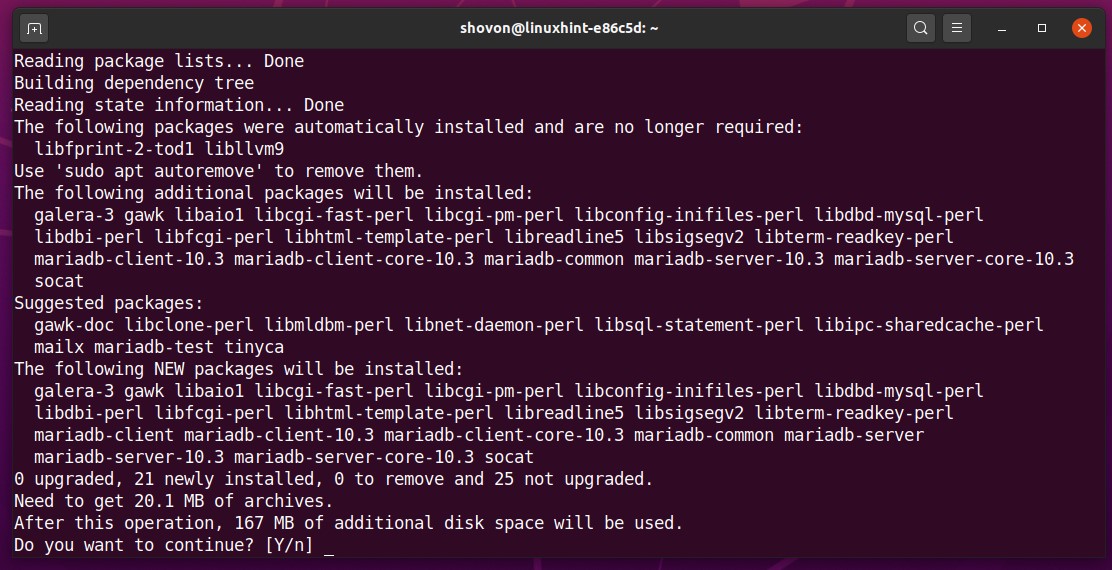
Task: Click the 'Reading package lists... Done' line
Action: 158,61
